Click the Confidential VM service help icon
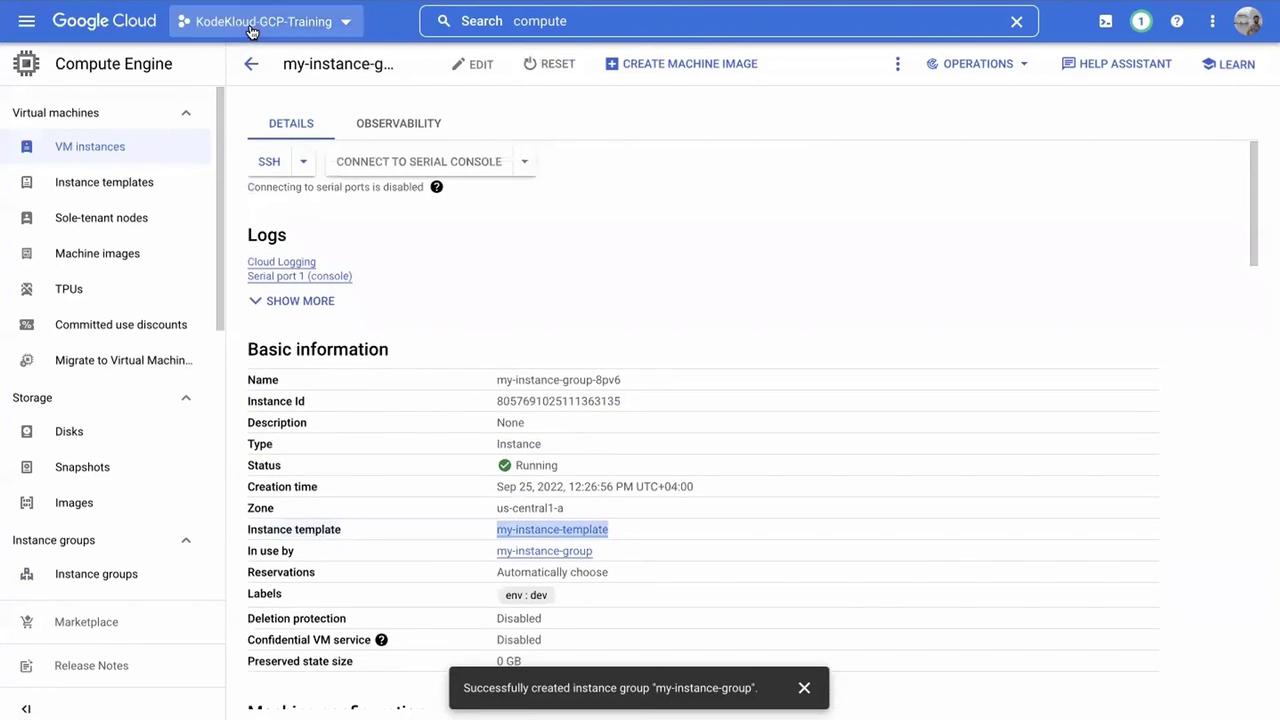Image resolution: width=1280 pixels, height=720 pixels. pyautogui.click(x=382, y=640)
